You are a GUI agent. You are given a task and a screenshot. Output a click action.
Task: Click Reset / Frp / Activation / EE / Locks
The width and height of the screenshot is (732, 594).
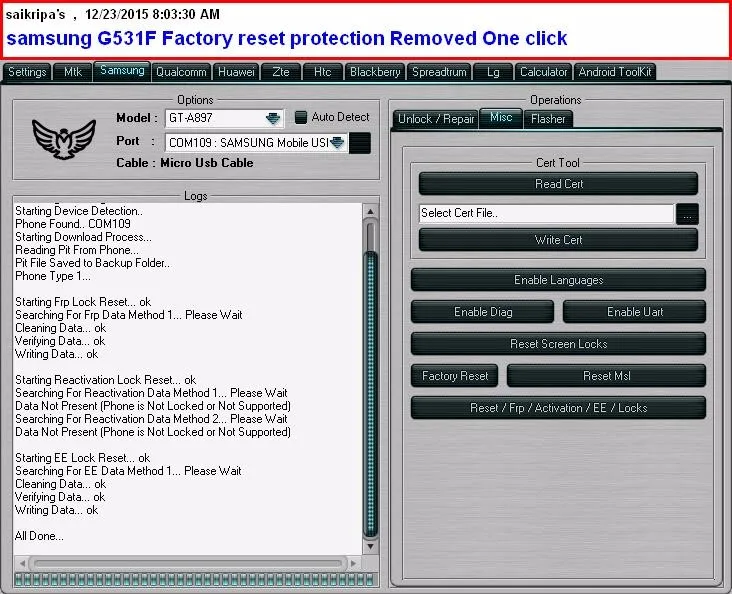pos(558,408)
